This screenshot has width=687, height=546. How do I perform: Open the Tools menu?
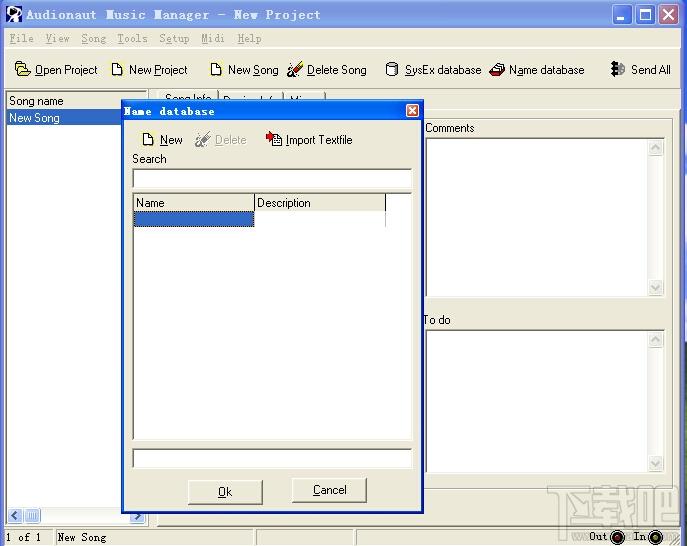pyautogui.click(x=132, y=39)
